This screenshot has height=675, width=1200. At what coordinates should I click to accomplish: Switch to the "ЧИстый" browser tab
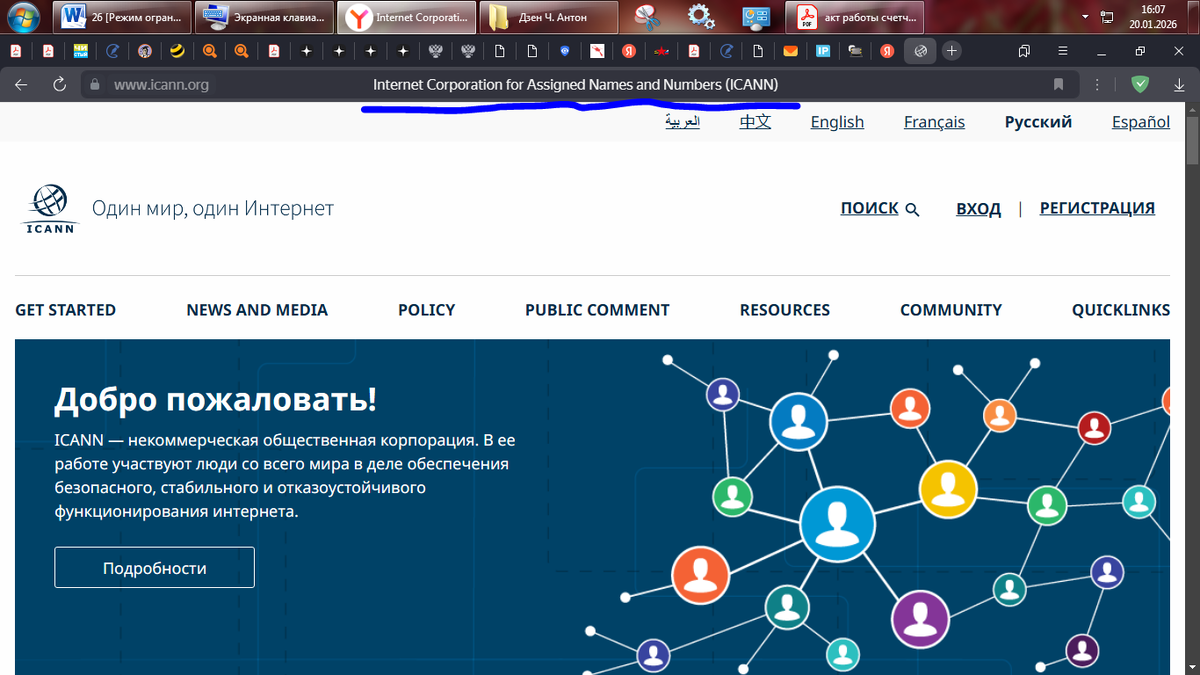[80, 50]
